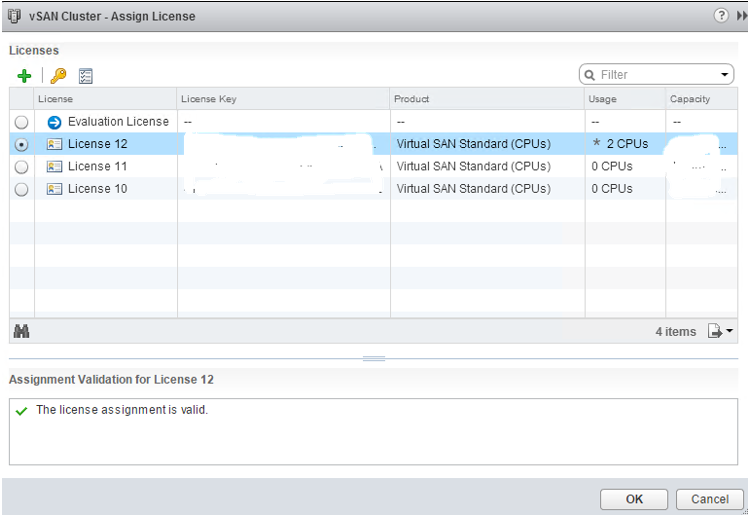Screen dimensions: 748x515
Task: Select the License 12 radio button
Action: click(x=21, y=144)
